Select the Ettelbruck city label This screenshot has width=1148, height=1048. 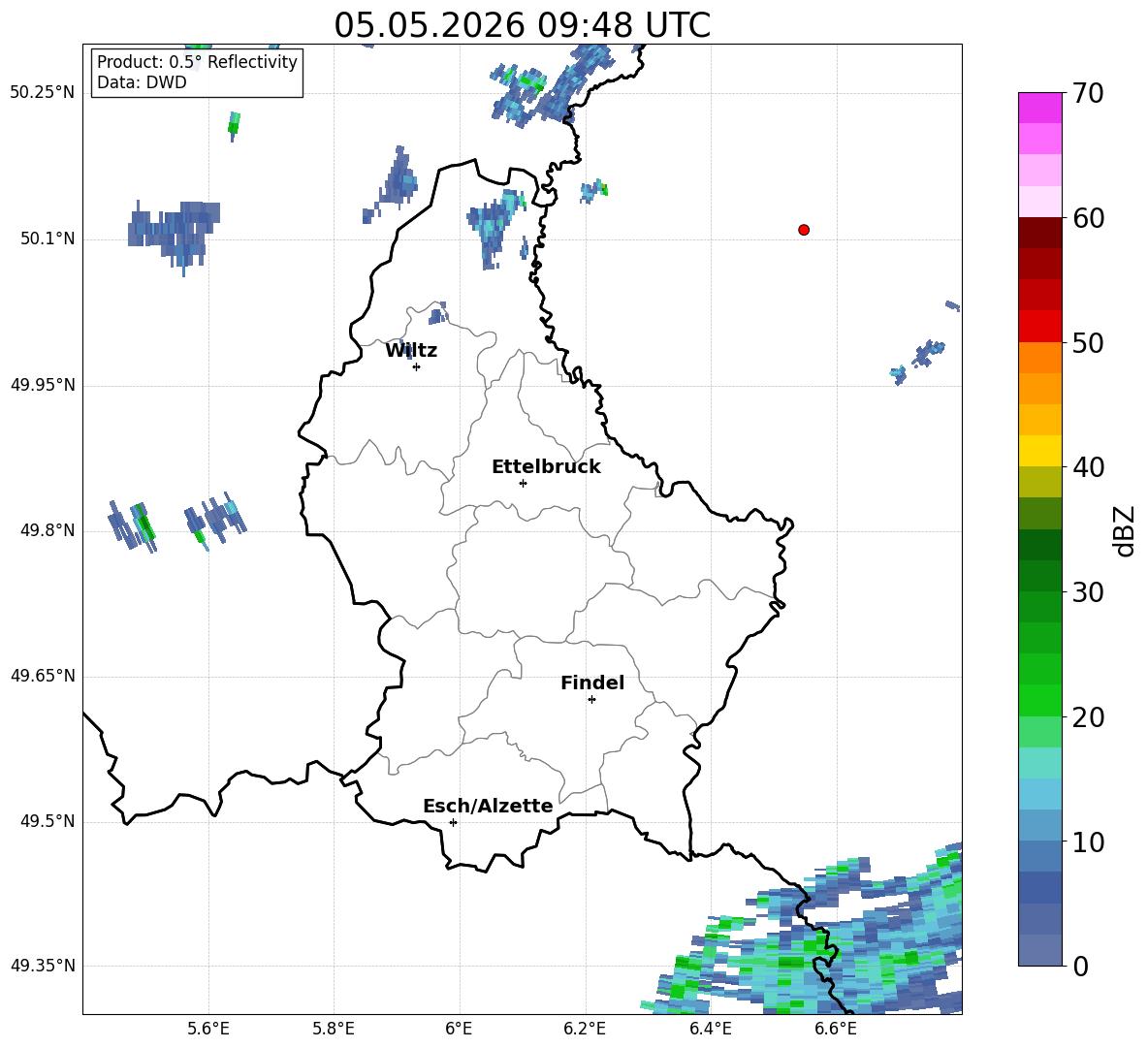(546, 467)
